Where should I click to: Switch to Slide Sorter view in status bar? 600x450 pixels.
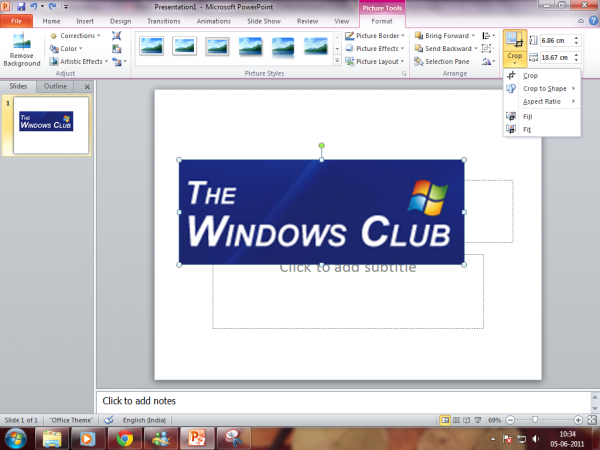tap(456, 420)
